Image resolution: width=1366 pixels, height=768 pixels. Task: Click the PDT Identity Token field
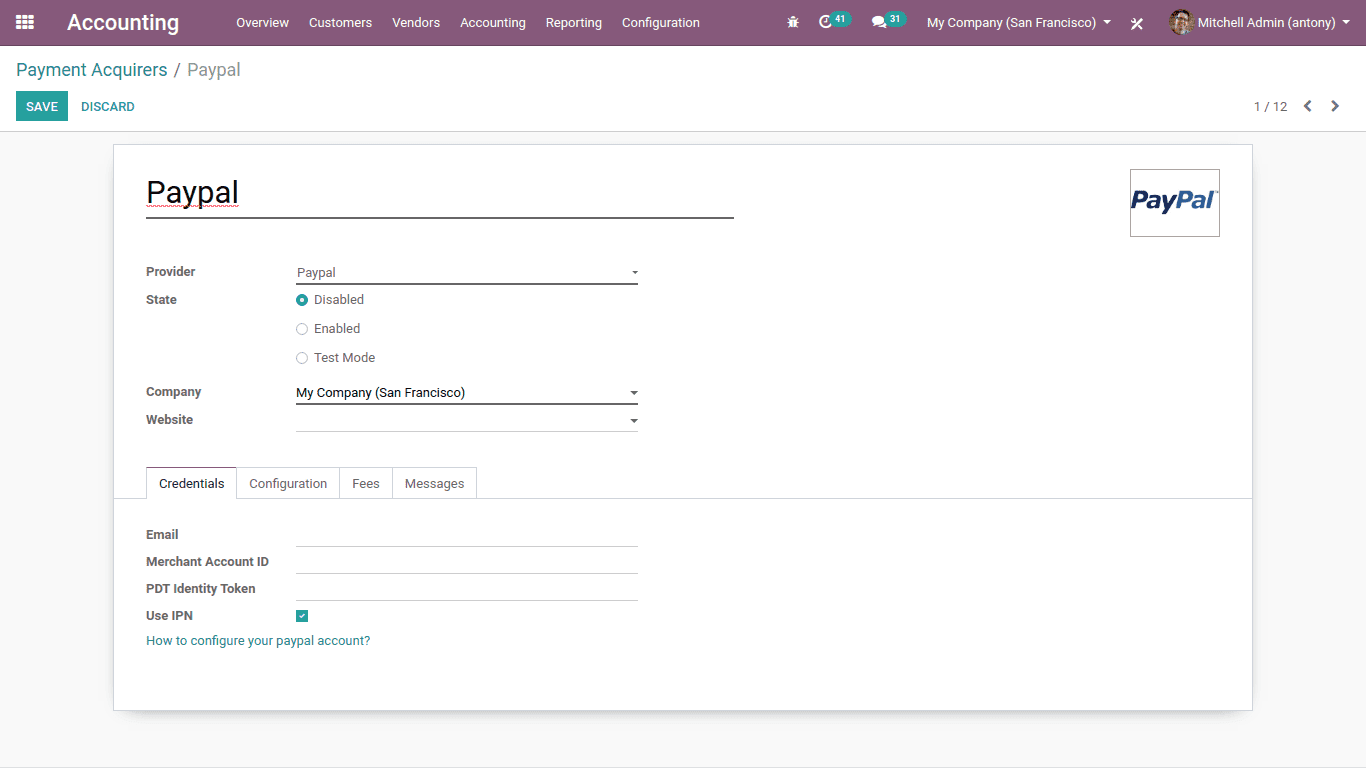pyautogui.click(x=467, y=589)
